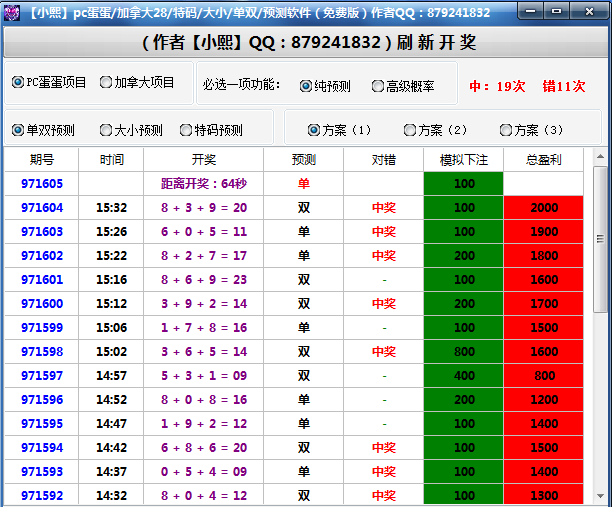Click issue number 971601
Screen dimensions: 612x507
42,279
